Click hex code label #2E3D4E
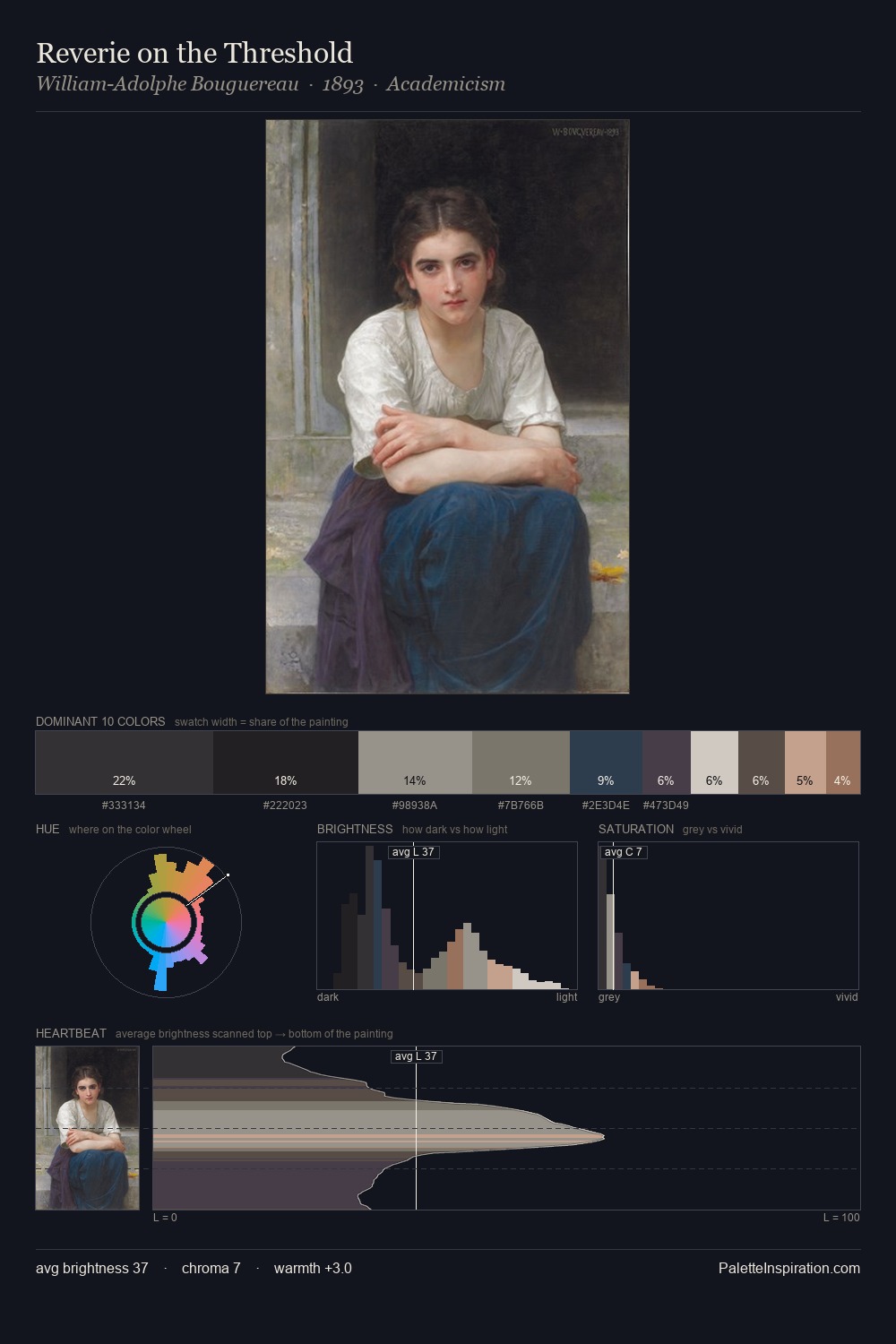896x1344 pixels. click(x=606, y=806)
